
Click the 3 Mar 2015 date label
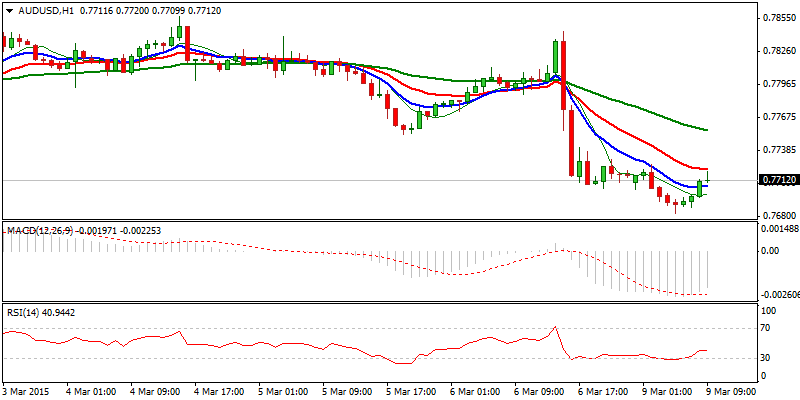click(27, 391)
